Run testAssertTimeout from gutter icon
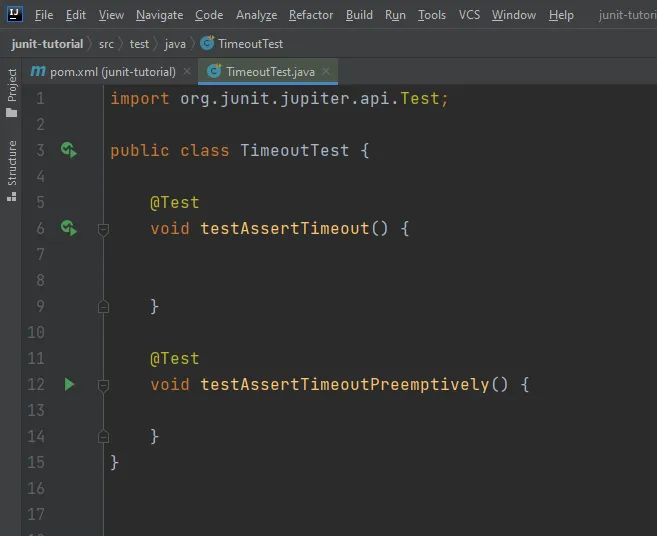 point(69,228)
